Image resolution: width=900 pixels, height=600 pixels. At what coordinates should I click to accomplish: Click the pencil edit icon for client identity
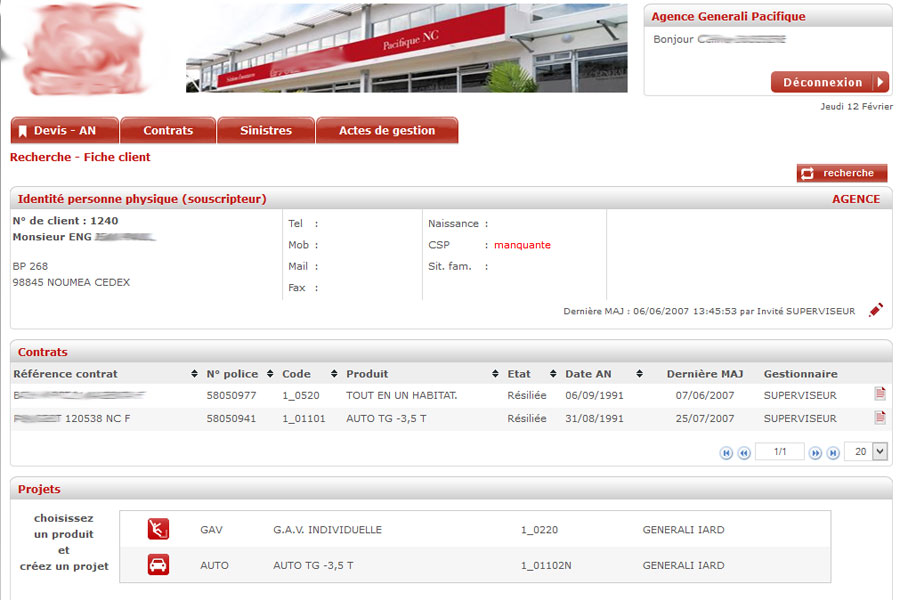(x=876, y=310)
